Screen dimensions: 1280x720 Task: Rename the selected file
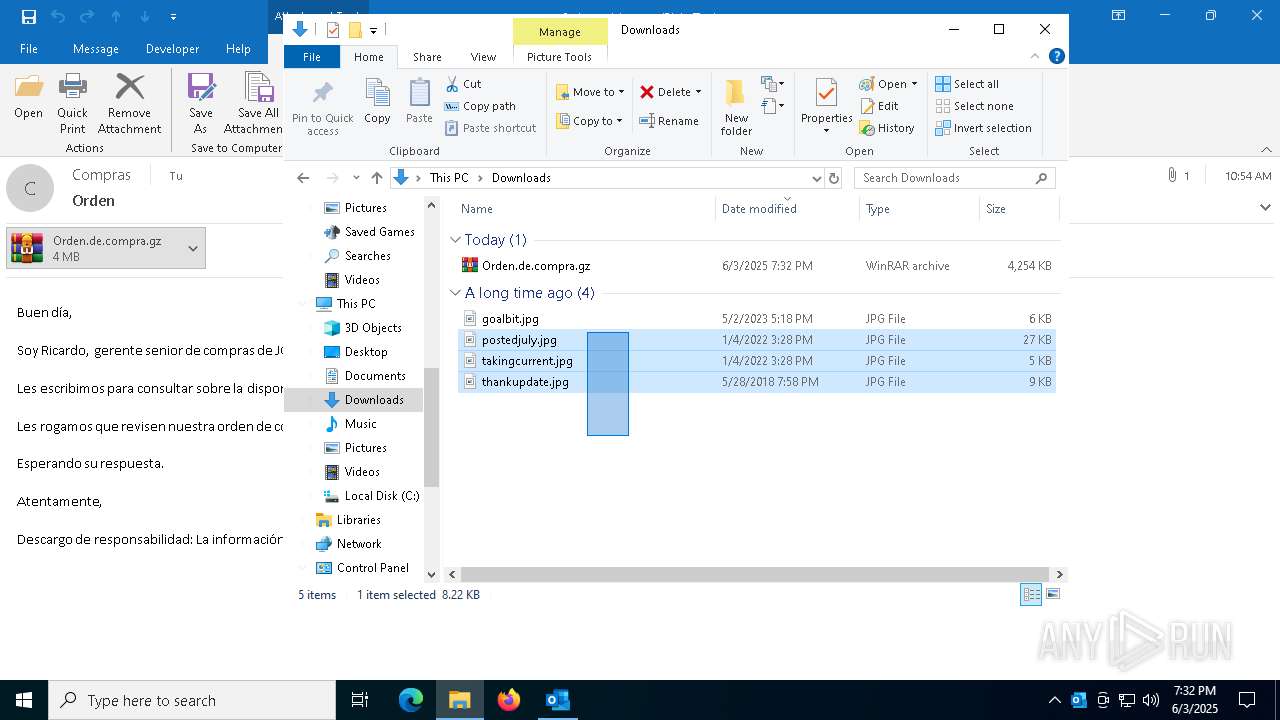pyautogui.click(x=669, y=121)
